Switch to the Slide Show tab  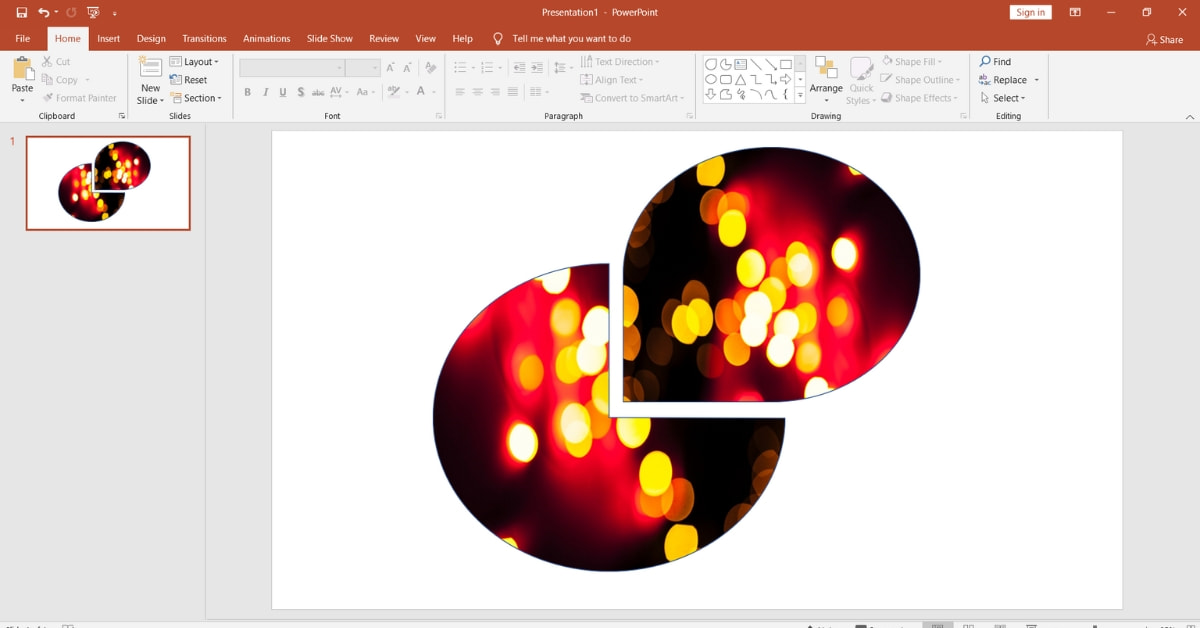330,38
